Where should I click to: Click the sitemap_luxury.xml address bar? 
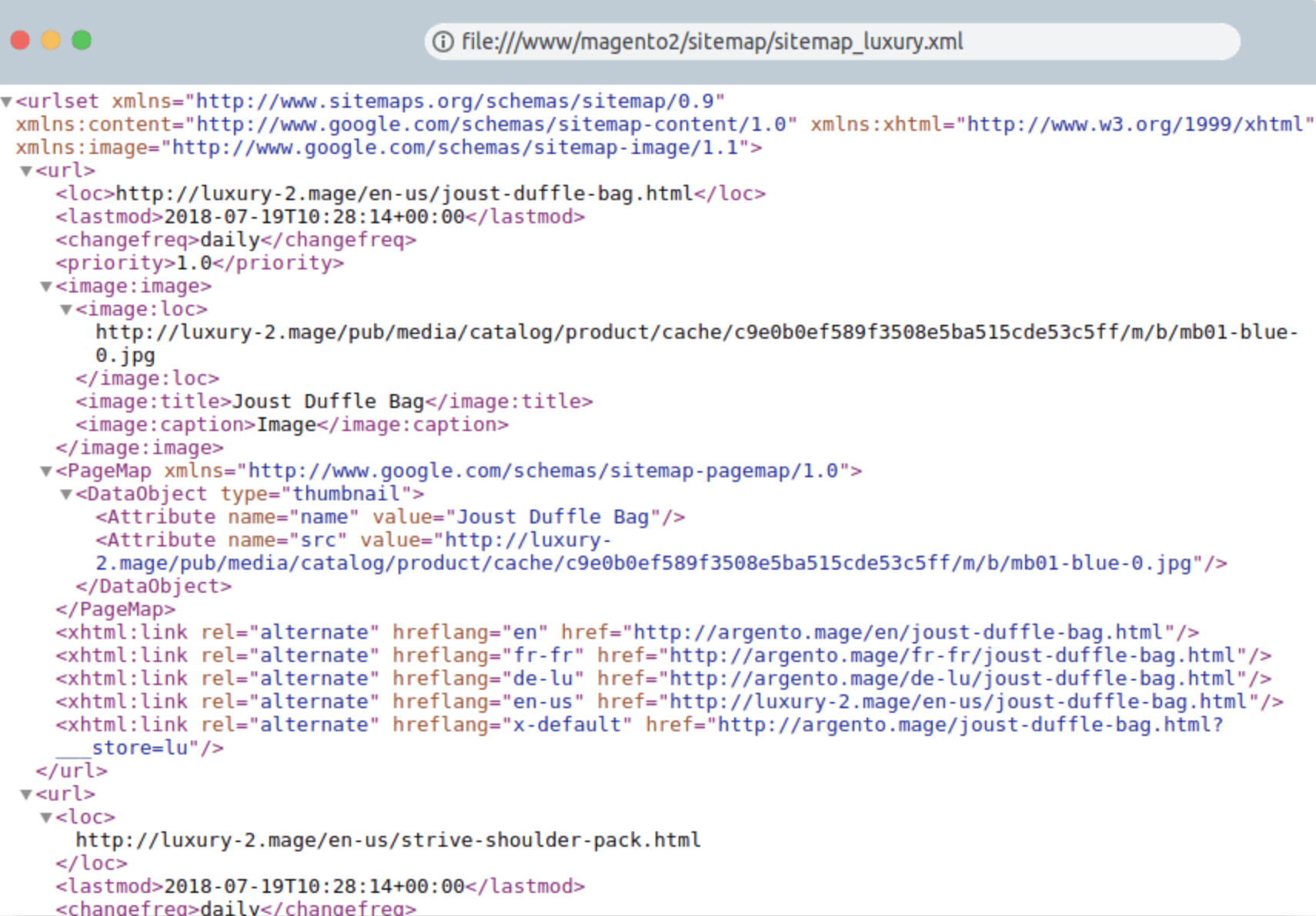click(x=832, y=41)
